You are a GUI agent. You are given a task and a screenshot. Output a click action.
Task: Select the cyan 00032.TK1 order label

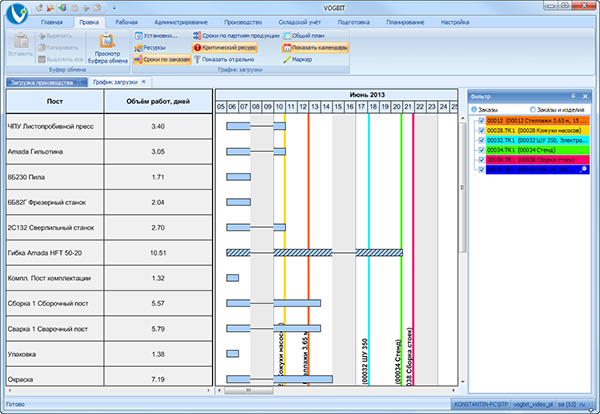pos(537,140)
